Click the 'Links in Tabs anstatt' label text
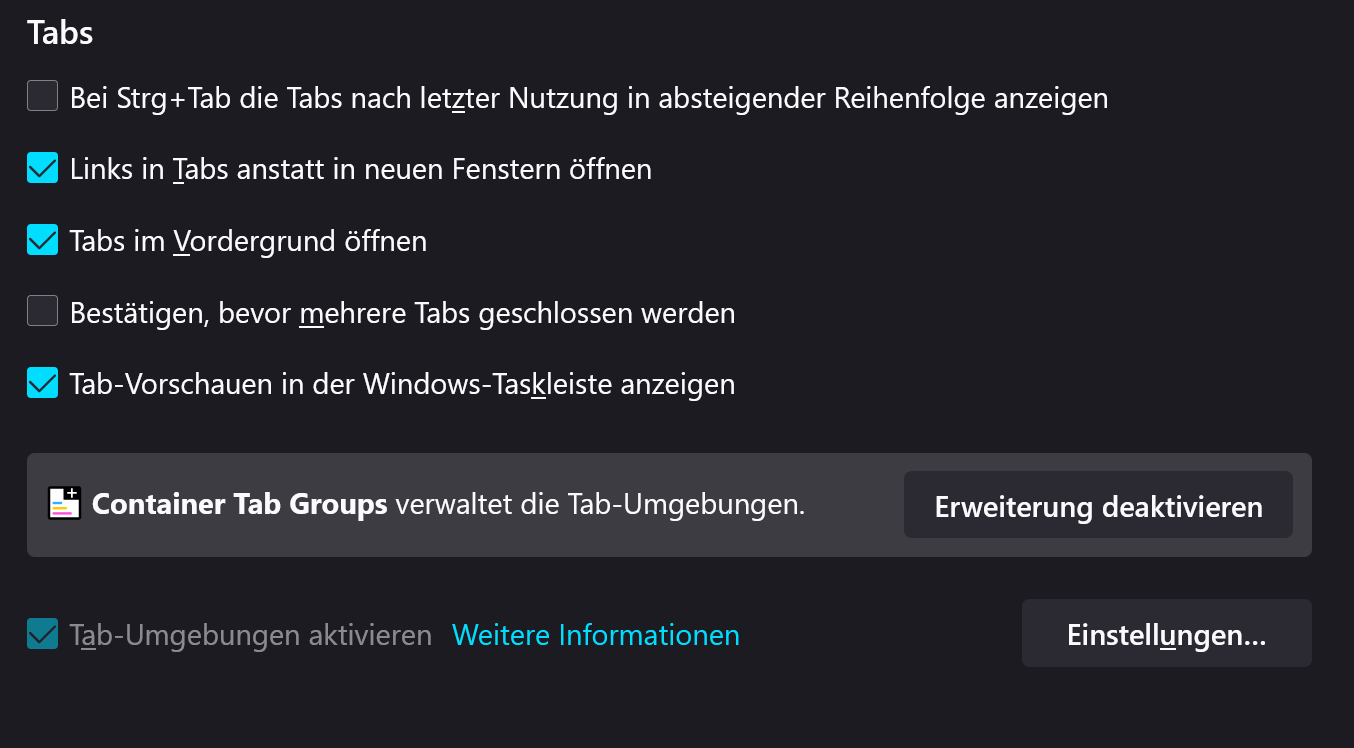 click(x=360, y=169)
